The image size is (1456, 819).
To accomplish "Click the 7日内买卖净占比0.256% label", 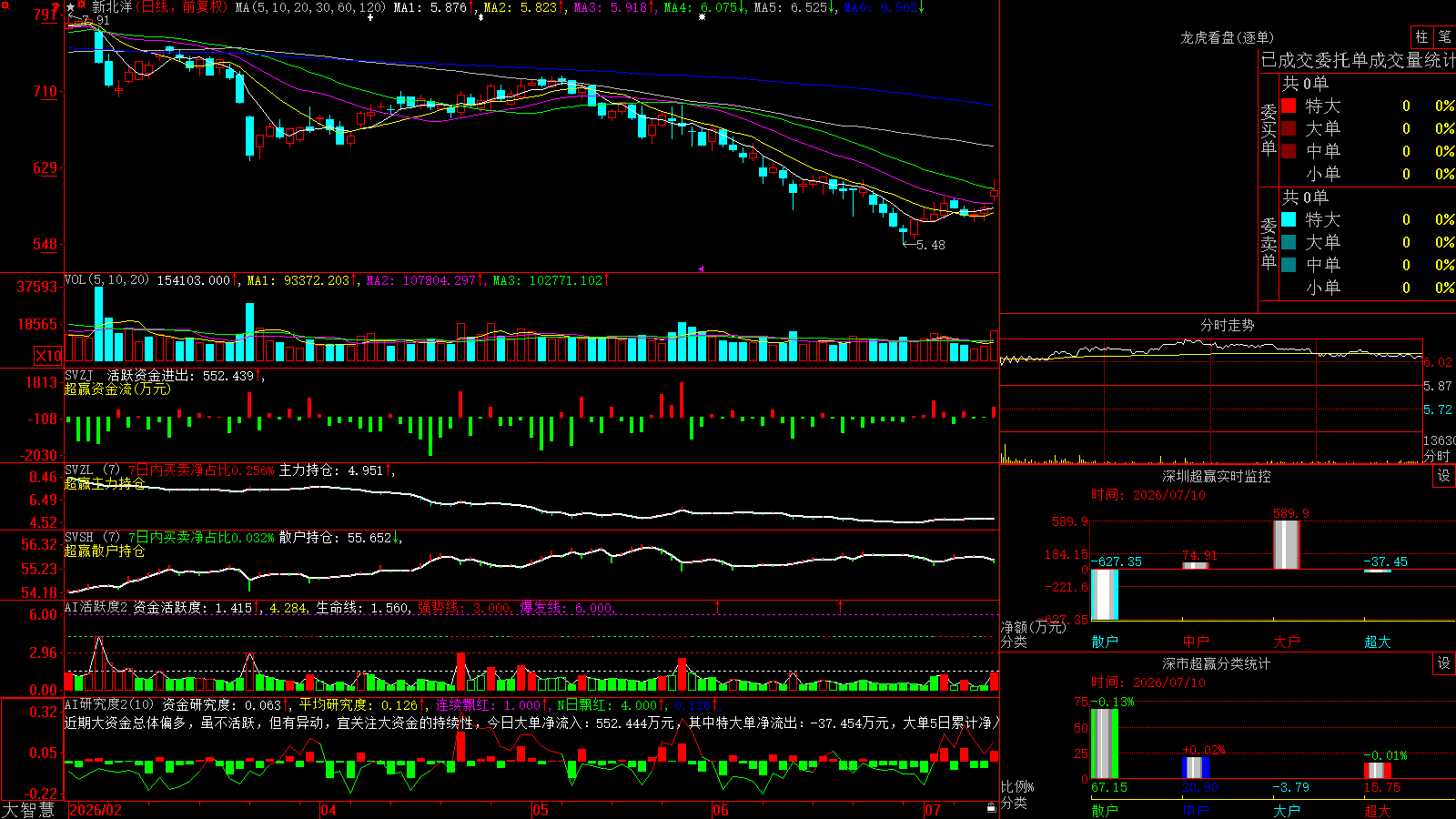I will tap(201, 470).
